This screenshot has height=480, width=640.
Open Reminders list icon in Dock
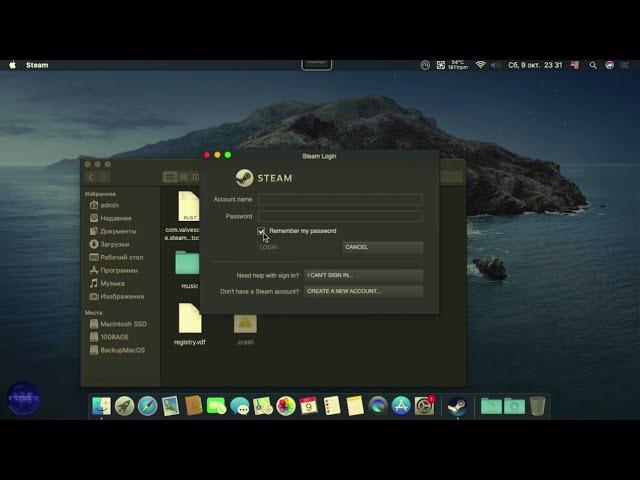click(332, 406)
